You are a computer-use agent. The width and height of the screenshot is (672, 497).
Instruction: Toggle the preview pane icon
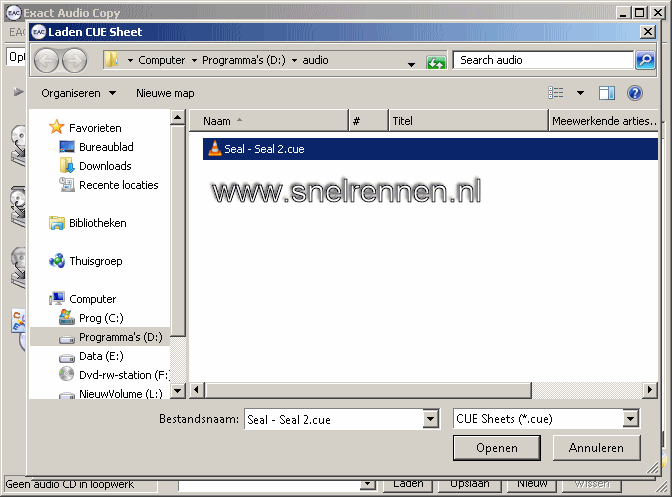606,93
